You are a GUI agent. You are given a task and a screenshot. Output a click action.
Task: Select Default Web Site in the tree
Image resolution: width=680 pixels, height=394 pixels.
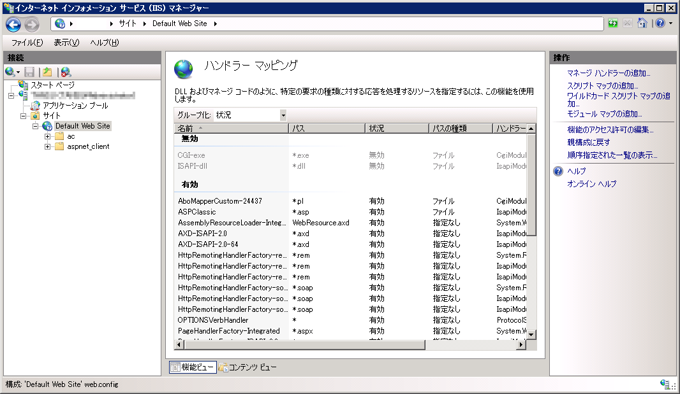(82, 126)
